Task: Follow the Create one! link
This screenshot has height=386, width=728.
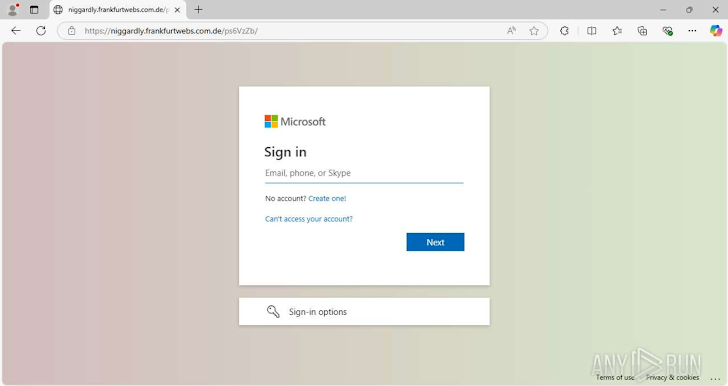Action: tap(327, 198)
